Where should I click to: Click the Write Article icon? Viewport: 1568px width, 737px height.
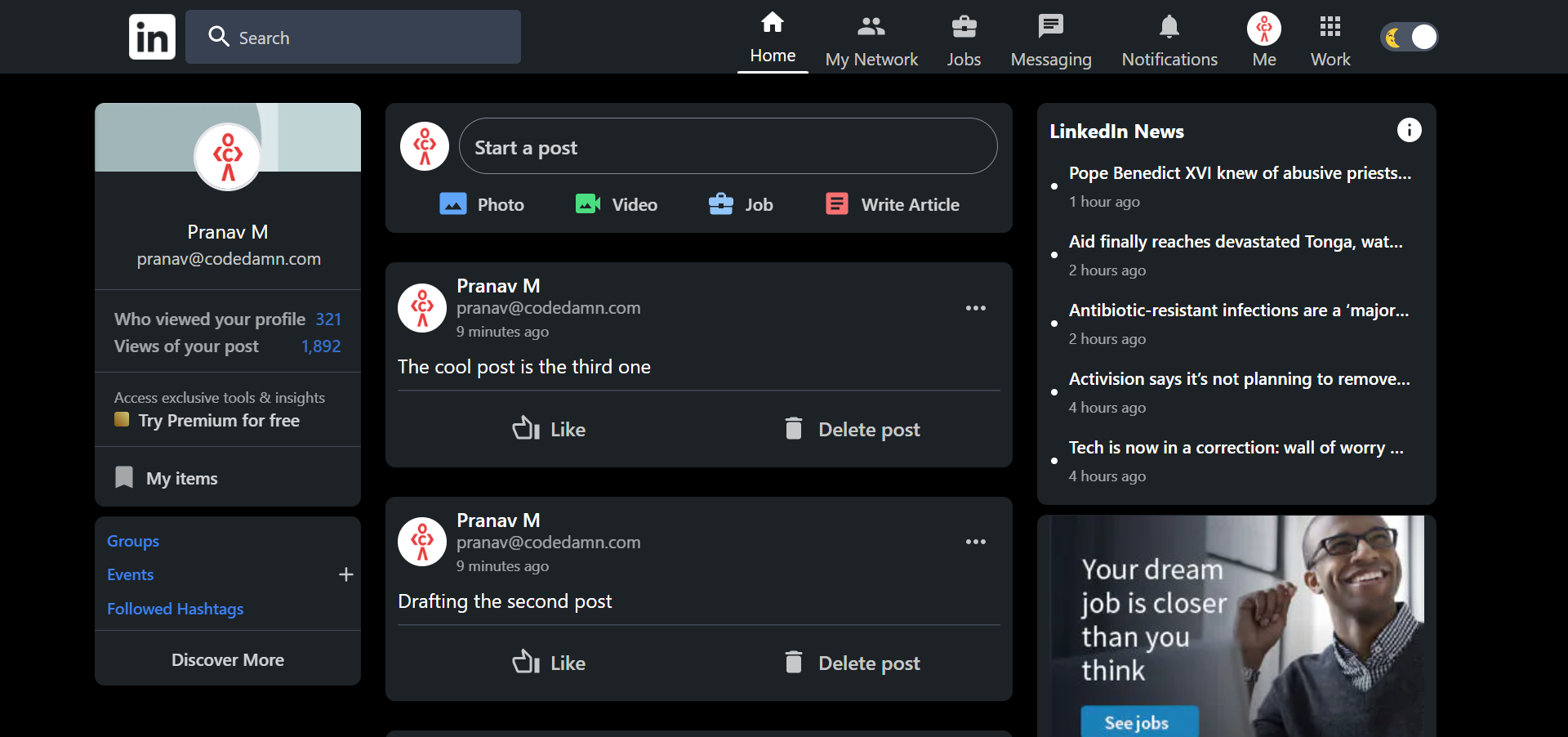point(837,203)
